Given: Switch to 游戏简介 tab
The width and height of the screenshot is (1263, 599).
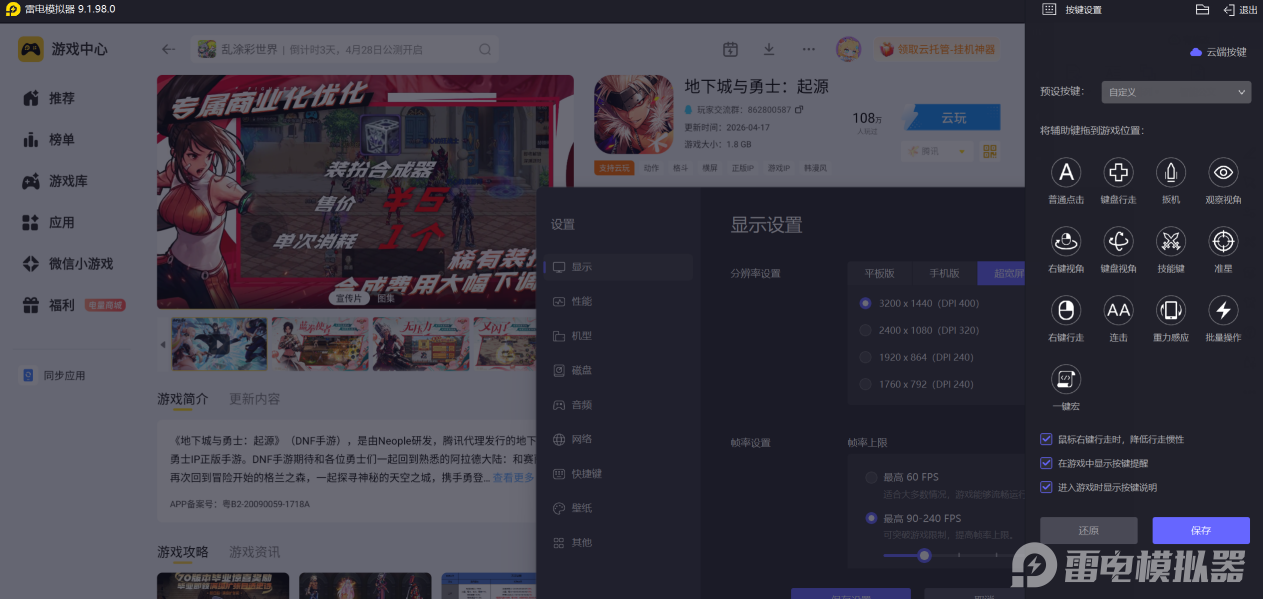Looking at the screenshot, I should (183, 399).
